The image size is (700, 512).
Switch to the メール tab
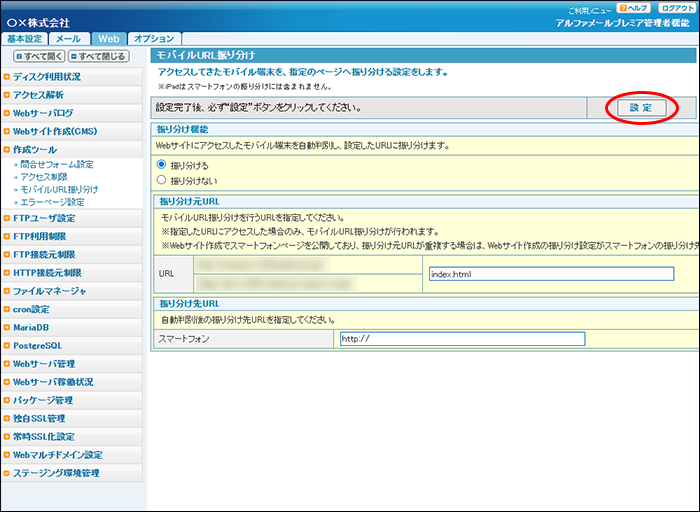point(68,38)
